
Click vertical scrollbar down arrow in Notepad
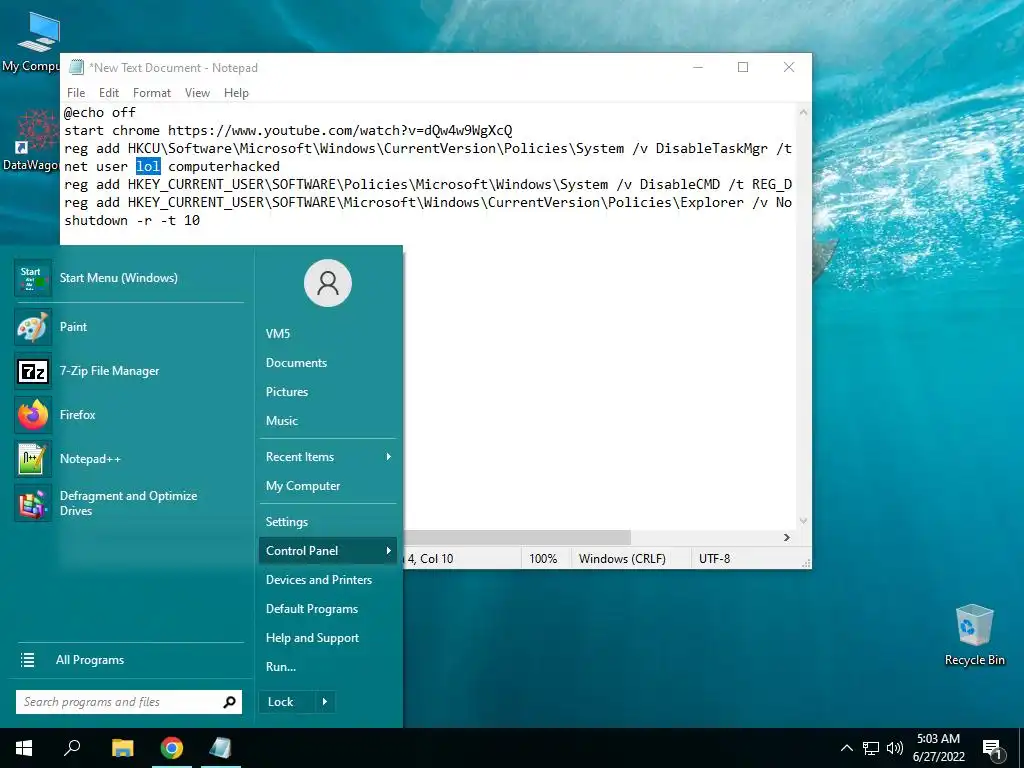(803, 520)
